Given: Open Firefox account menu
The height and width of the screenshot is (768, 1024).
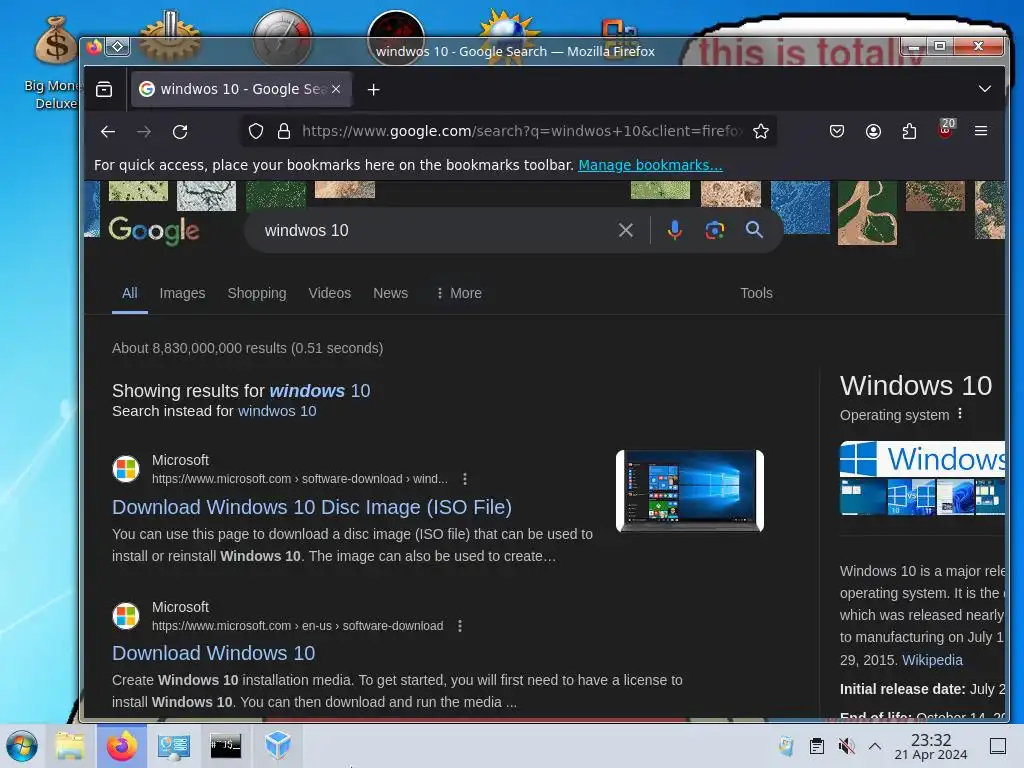Looking at the screenshot, I should 873,131.
